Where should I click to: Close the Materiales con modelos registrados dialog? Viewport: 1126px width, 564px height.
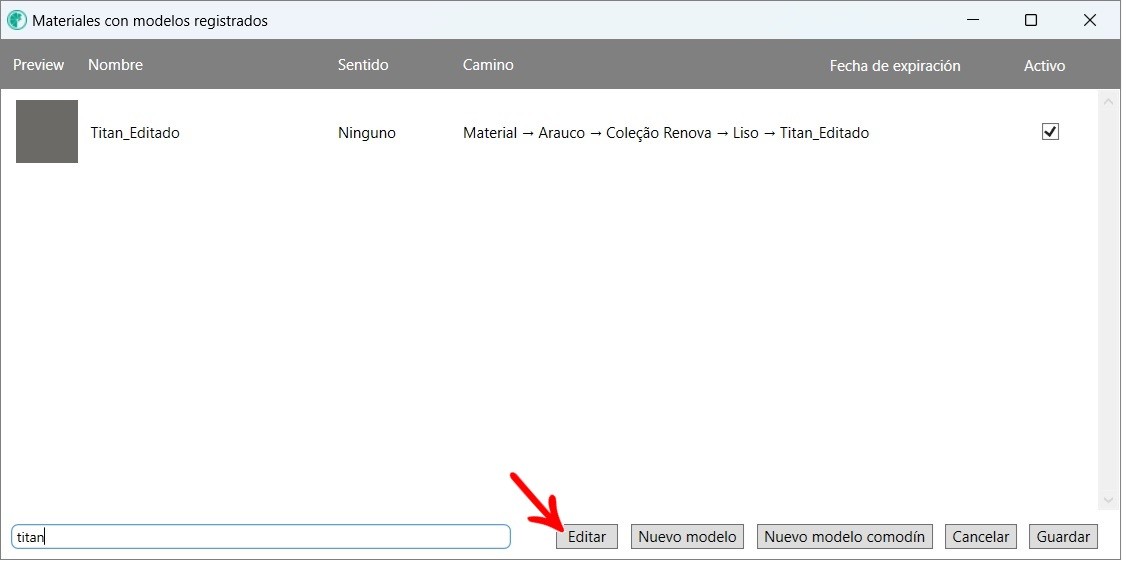1089,20
